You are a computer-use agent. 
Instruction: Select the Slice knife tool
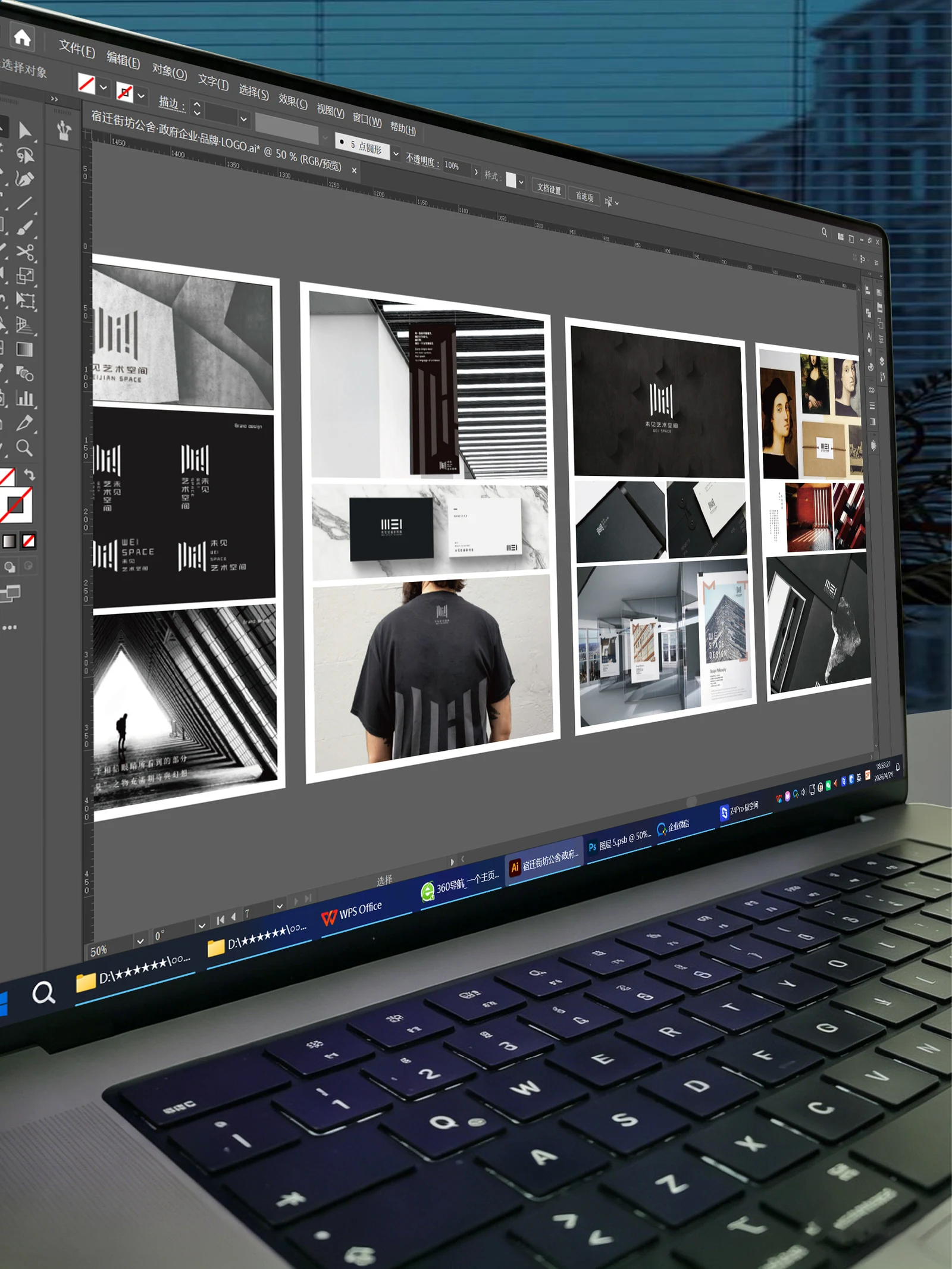25,423
